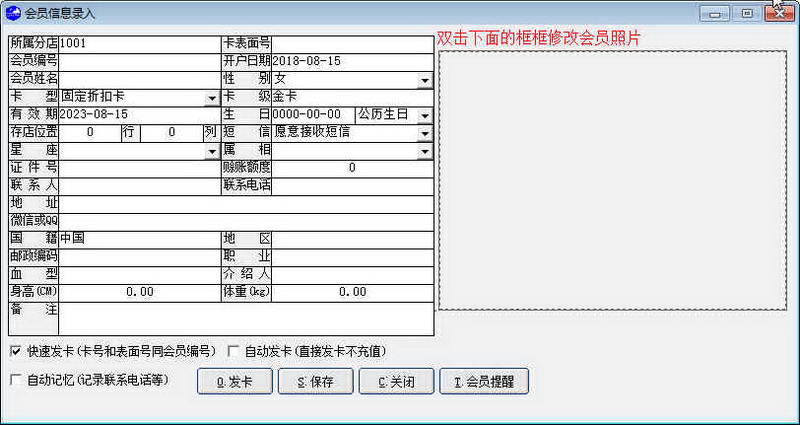Open the 性别 dropdown
The image size is (800, 425).
point(425,80)
